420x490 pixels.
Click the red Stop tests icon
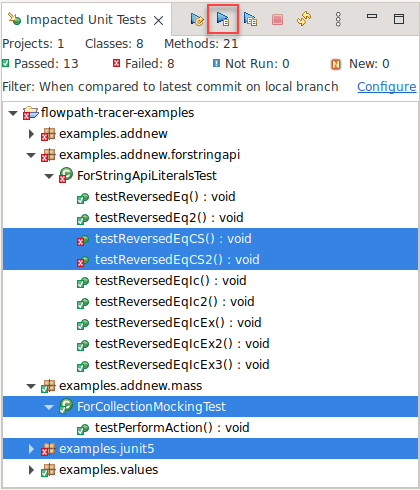tap(277, 19)
